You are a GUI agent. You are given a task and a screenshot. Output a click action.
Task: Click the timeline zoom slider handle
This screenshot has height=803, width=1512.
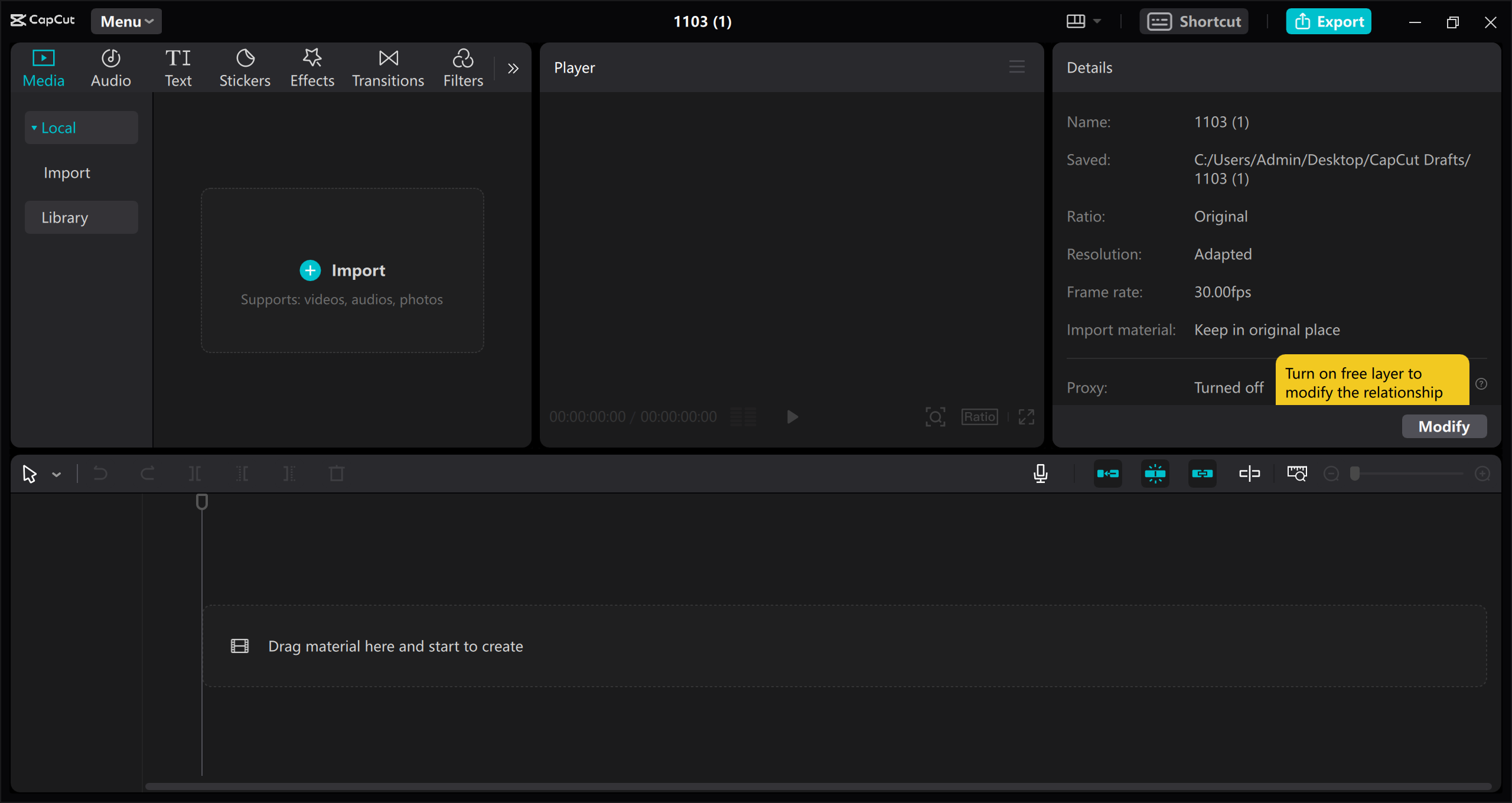pos(1355,474)
